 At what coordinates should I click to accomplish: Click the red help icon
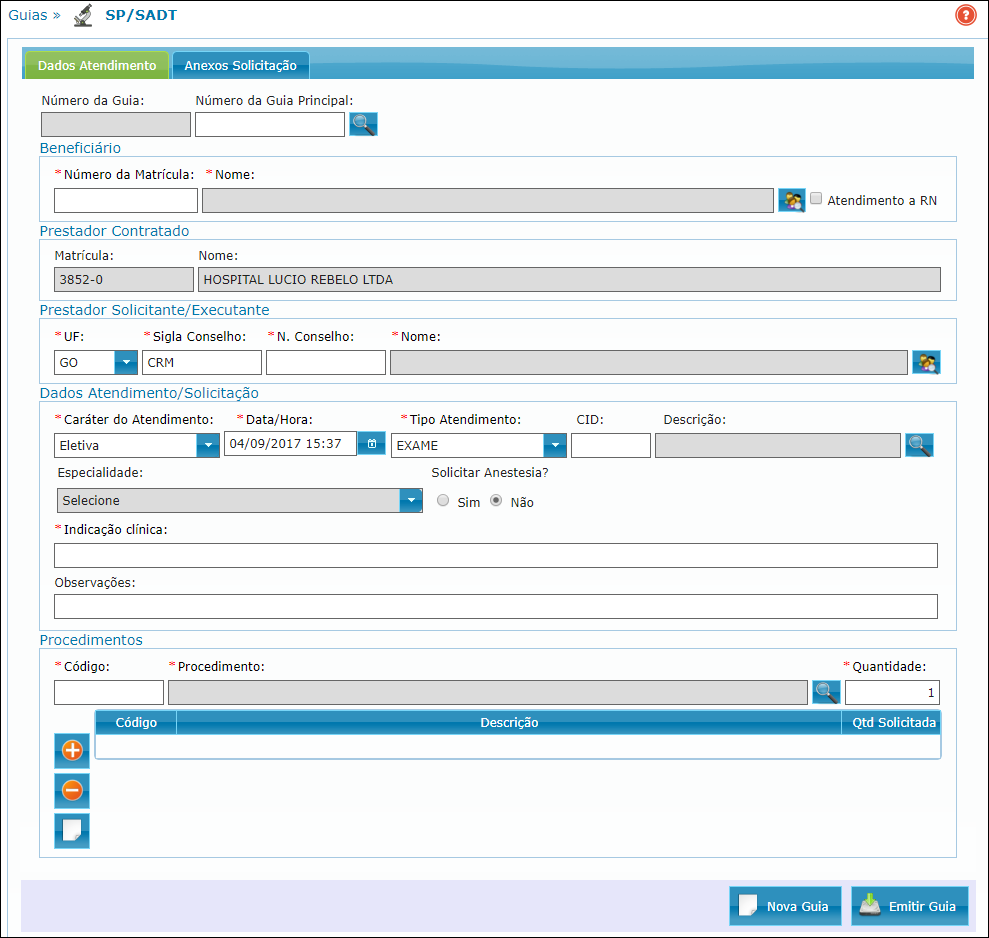click(x=965, y=15)
